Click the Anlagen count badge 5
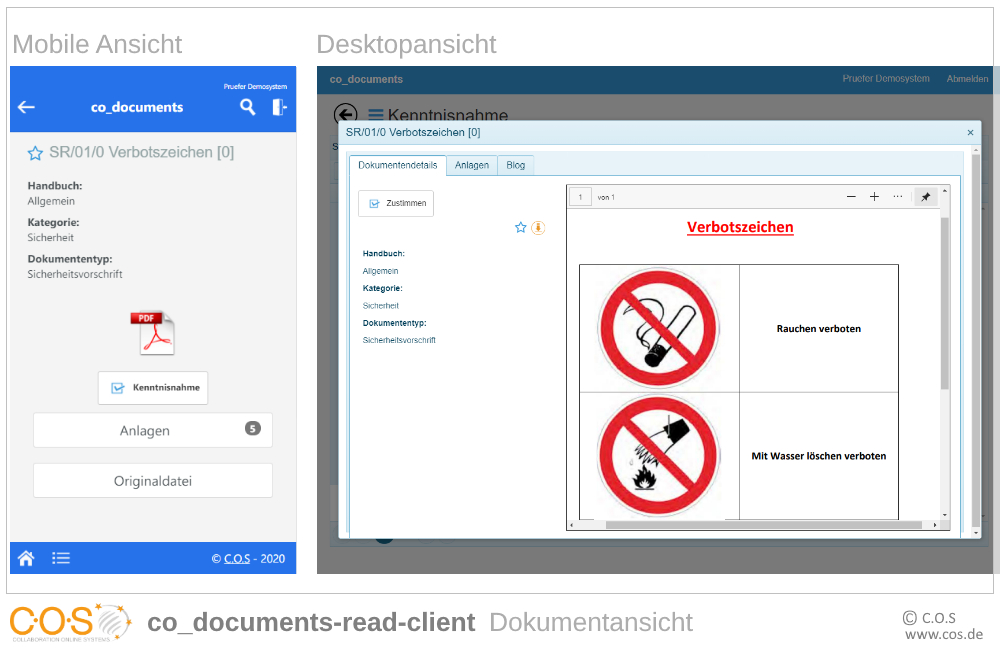The image size is (1000, 650). (253, 429)
